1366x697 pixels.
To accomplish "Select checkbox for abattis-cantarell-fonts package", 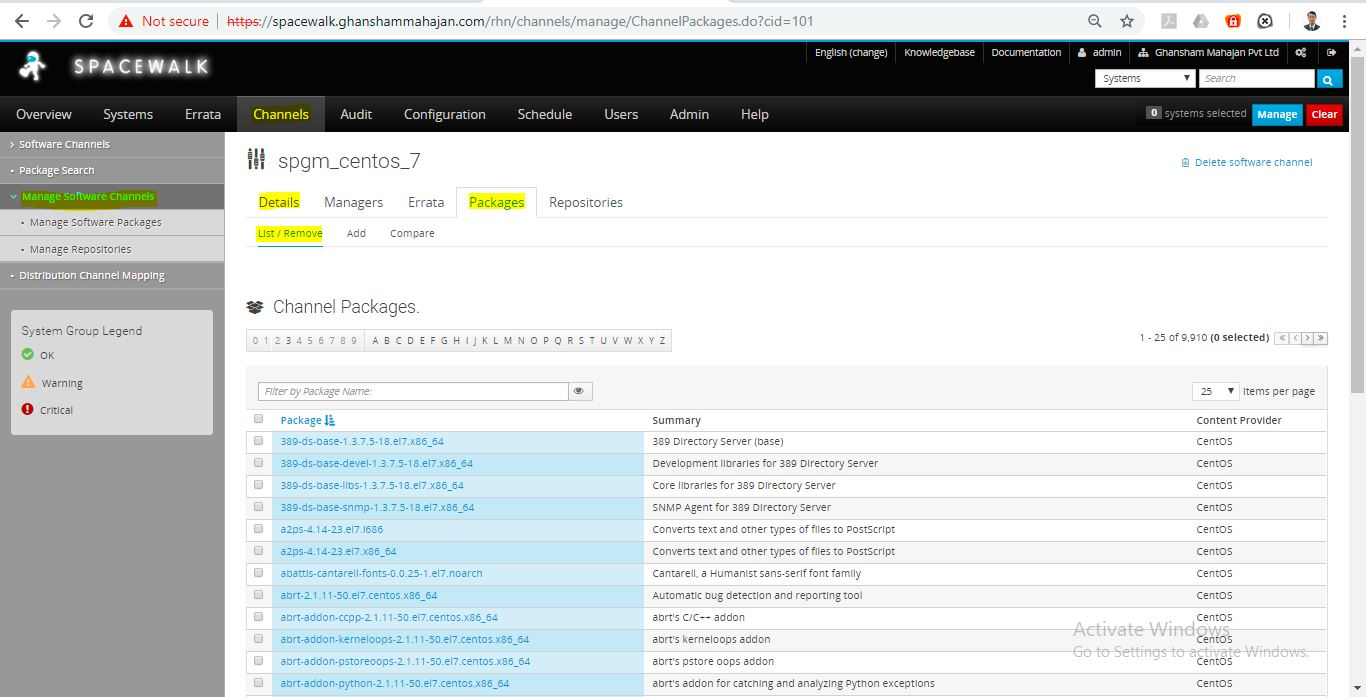I will point(259,573).
